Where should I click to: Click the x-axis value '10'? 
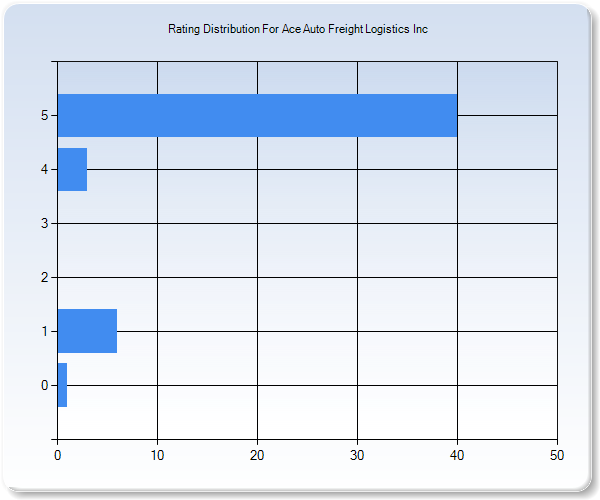click(x=157, y=455)
